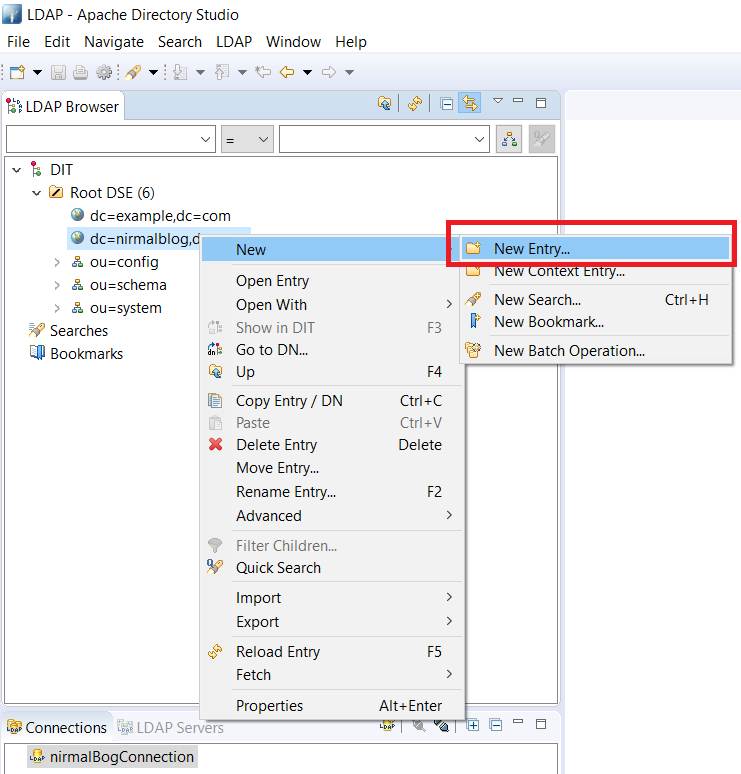Image resolution: width=741 pixels, height=774 pixels.
Task: Choose New Search... from the submenu
Action: (x=595, y=300)
